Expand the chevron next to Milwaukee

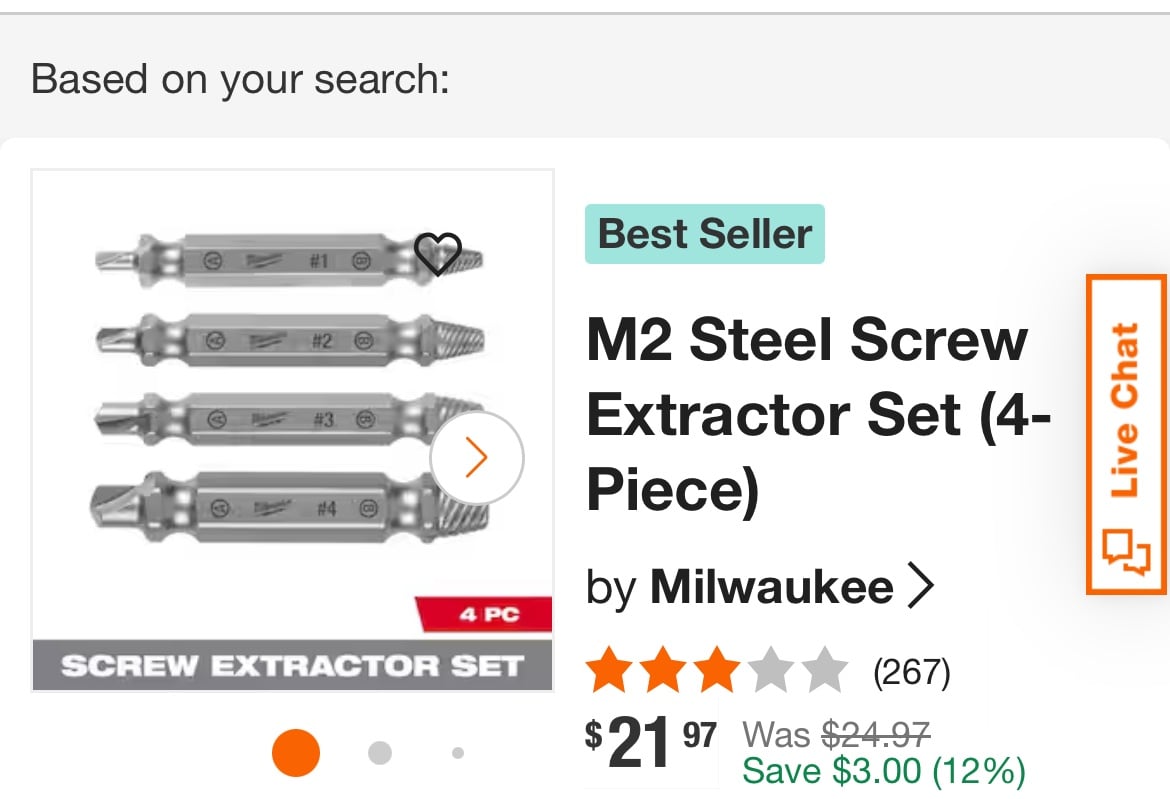[920, 587]
